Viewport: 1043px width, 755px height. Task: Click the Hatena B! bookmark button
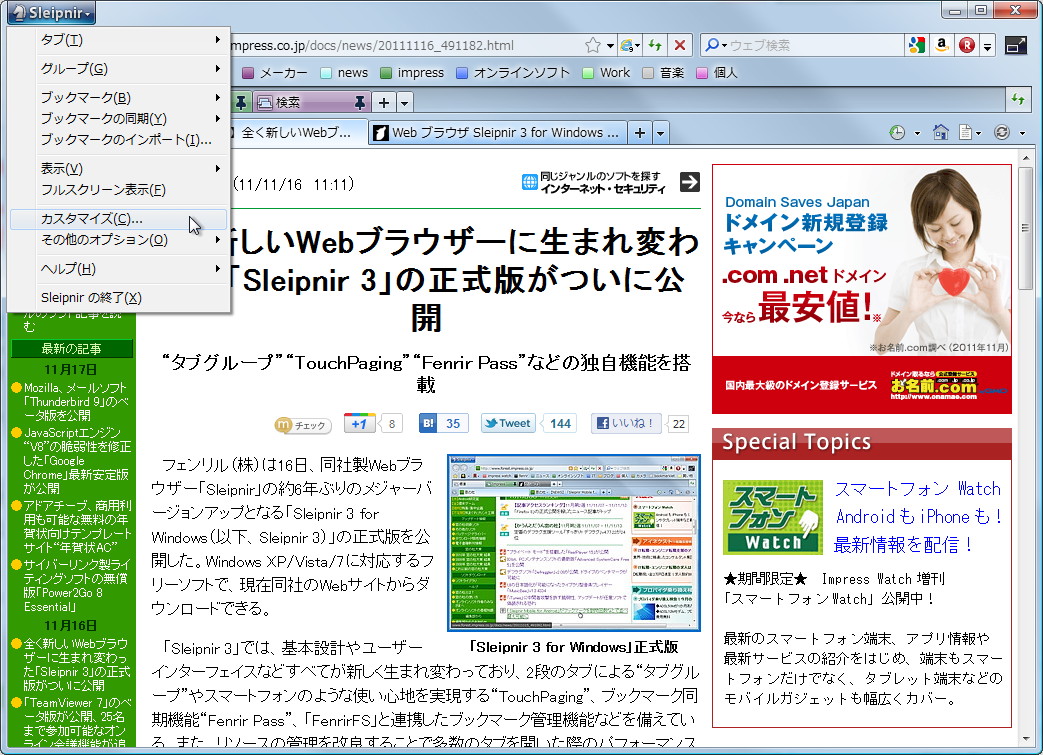[x=428, y=423]
